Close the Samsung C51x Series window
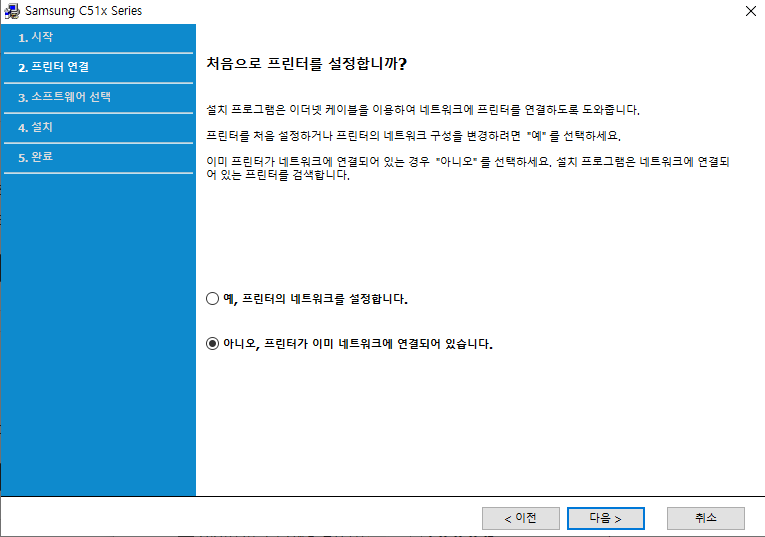Viewport: 765px width, 537px height. click(x=751, y=11)
